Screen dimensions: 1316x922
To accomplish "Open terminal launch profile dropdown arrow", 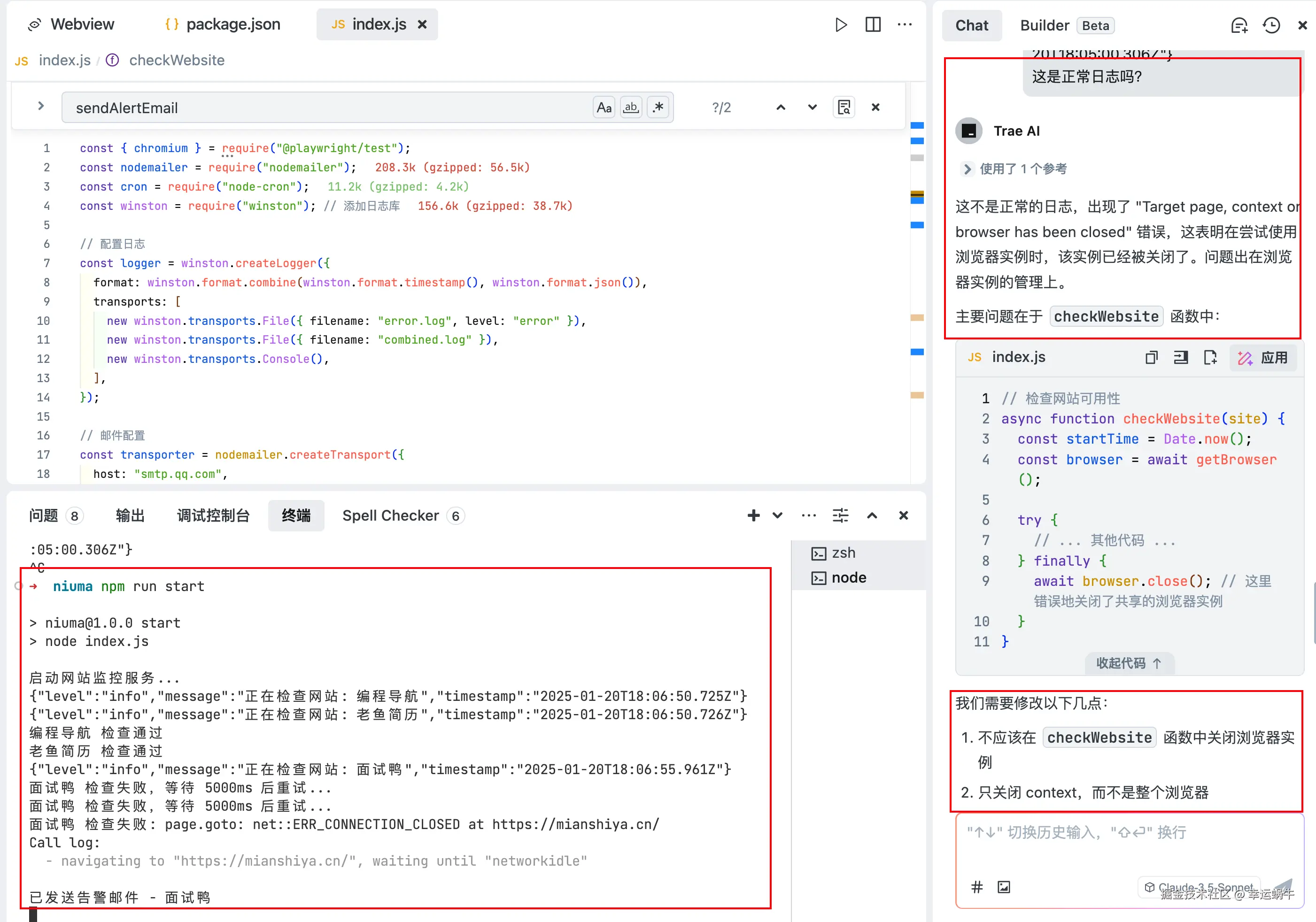I will [777, 515].
